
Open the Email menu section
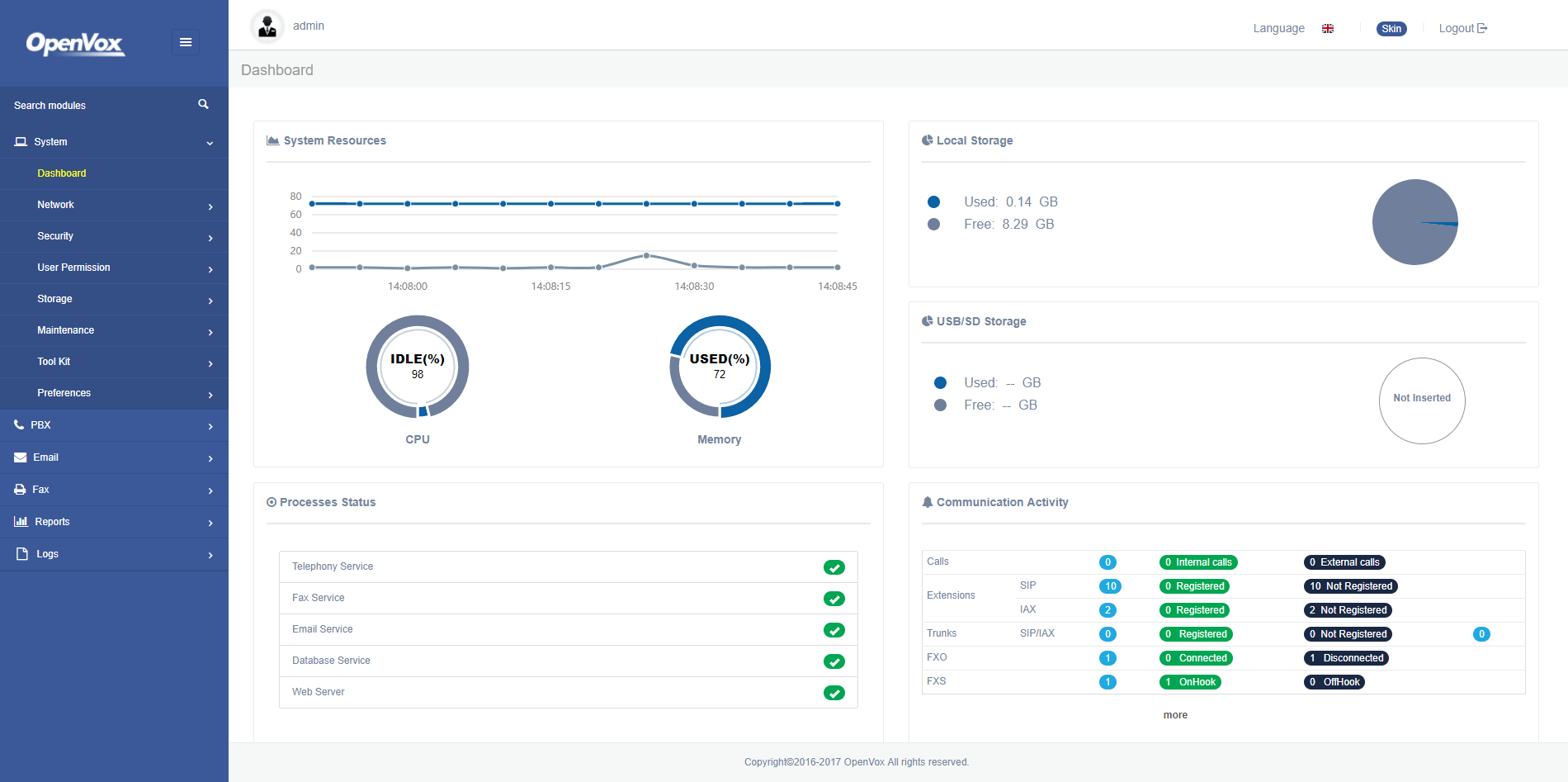114,457
